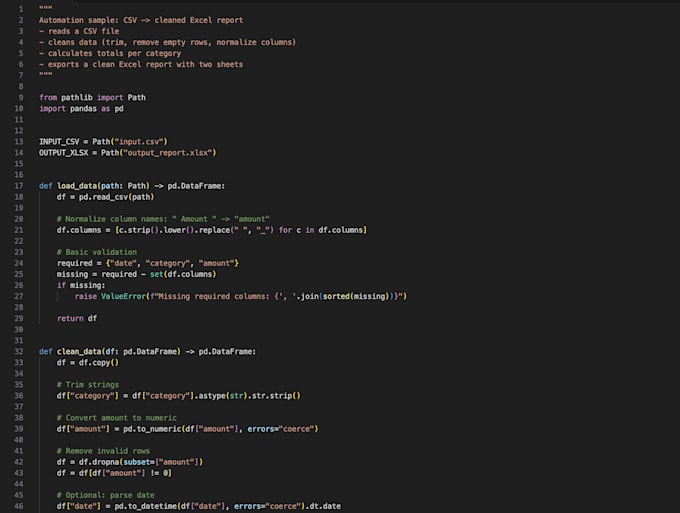Click line number 32 in the gutter

tap(19, 352)
